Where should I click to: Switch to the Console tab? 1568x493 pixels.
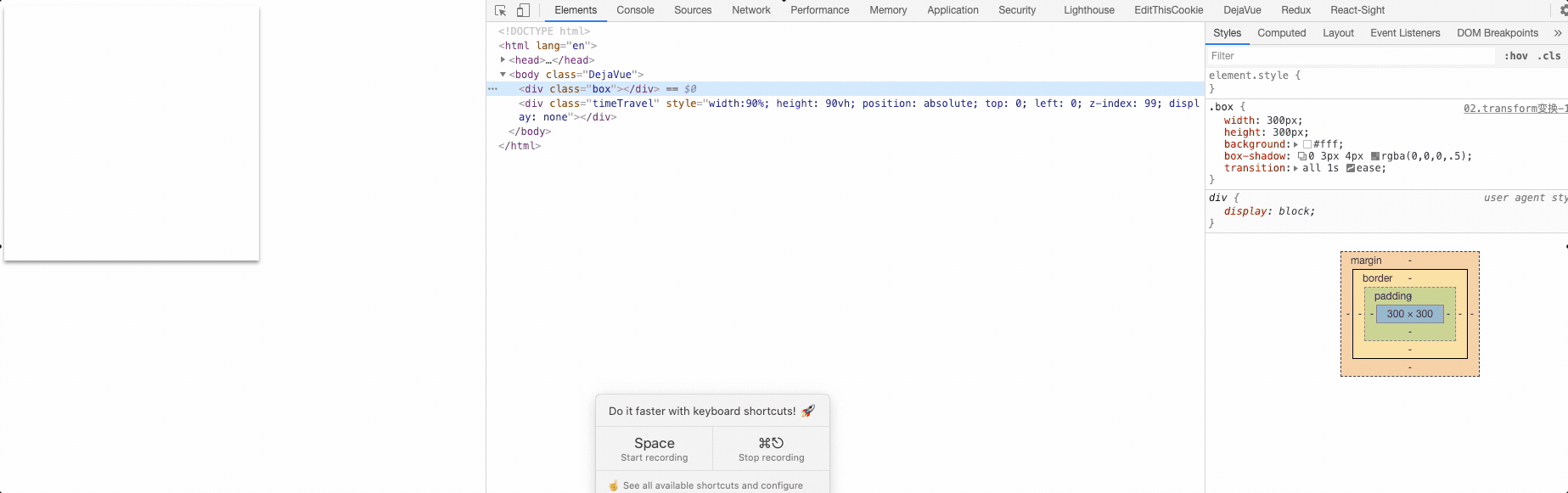click(635, 10)
